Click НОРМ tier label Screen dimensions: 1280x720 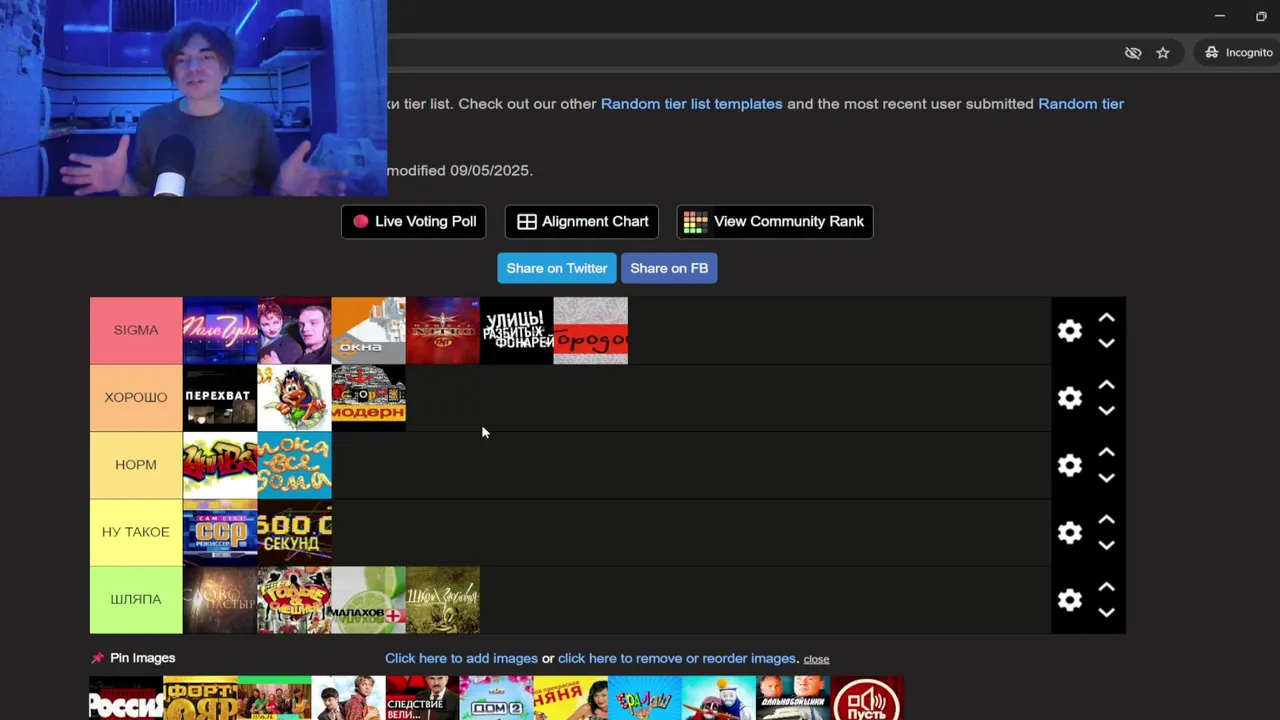136,465
